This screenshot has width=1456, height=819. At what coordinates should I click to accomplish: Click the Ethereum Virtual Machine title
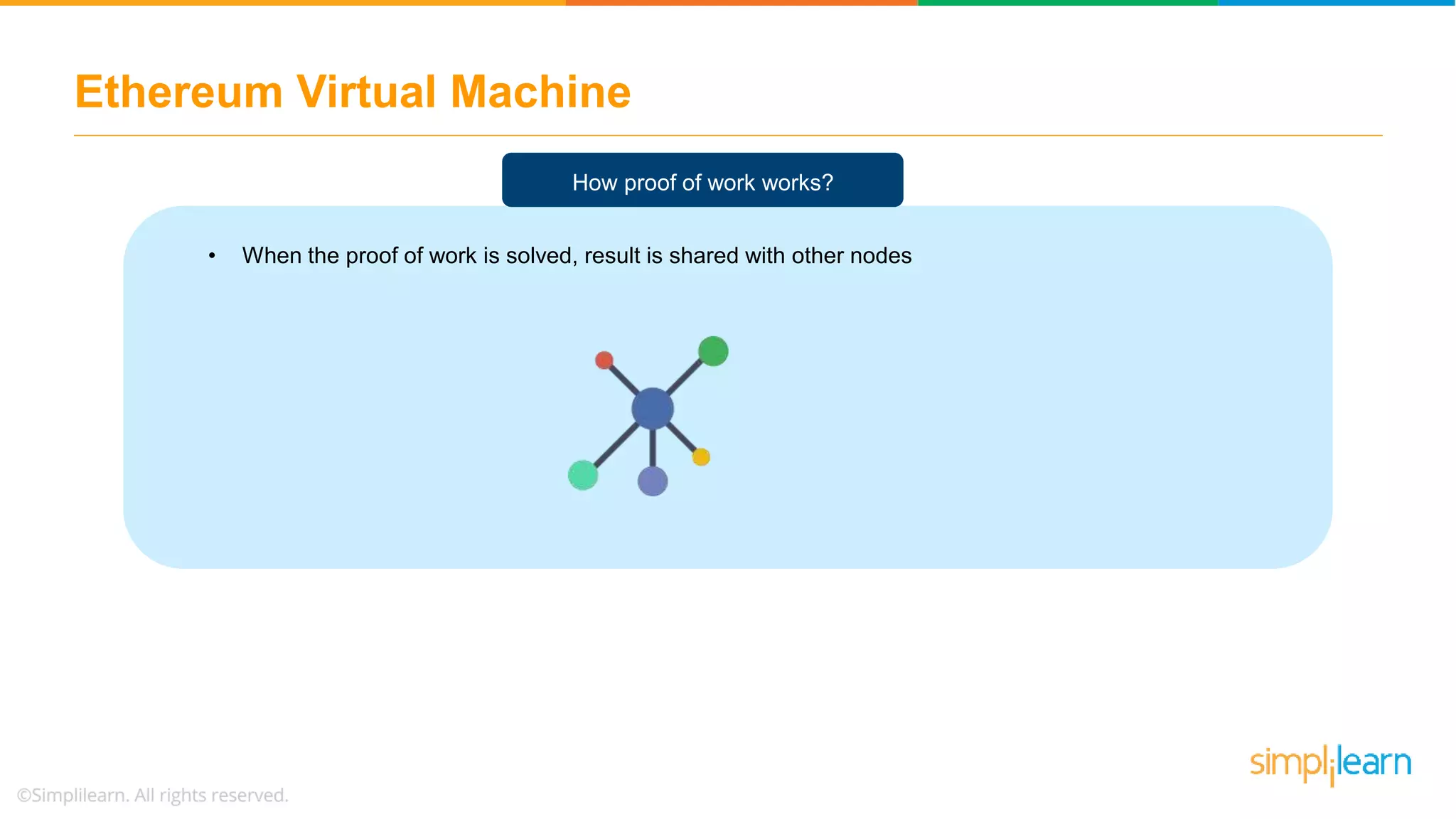coord(353,92)
